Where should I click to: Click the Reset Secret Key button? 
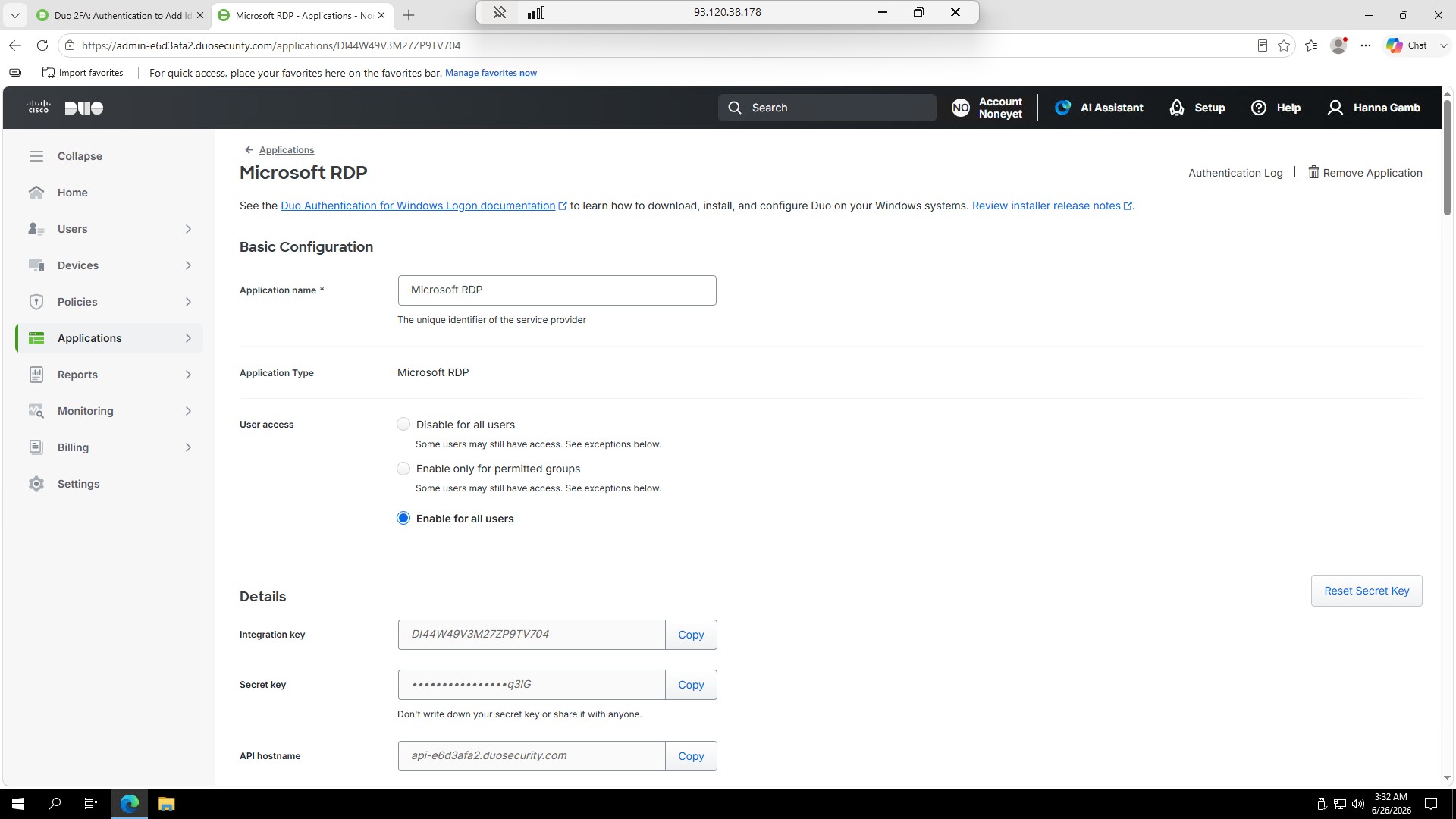[1367, 591]
